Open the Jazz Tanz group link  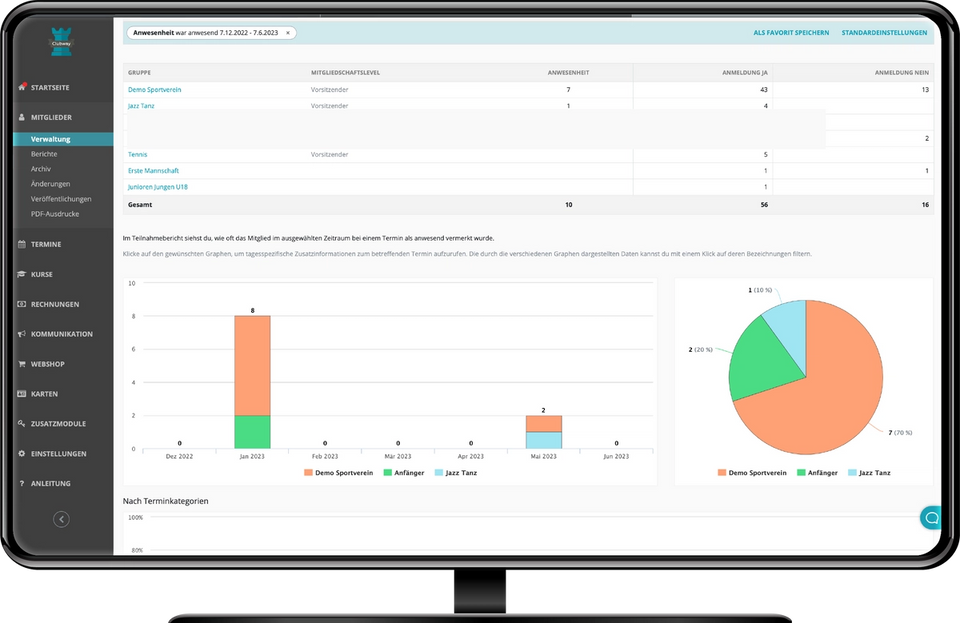[141, 106]
